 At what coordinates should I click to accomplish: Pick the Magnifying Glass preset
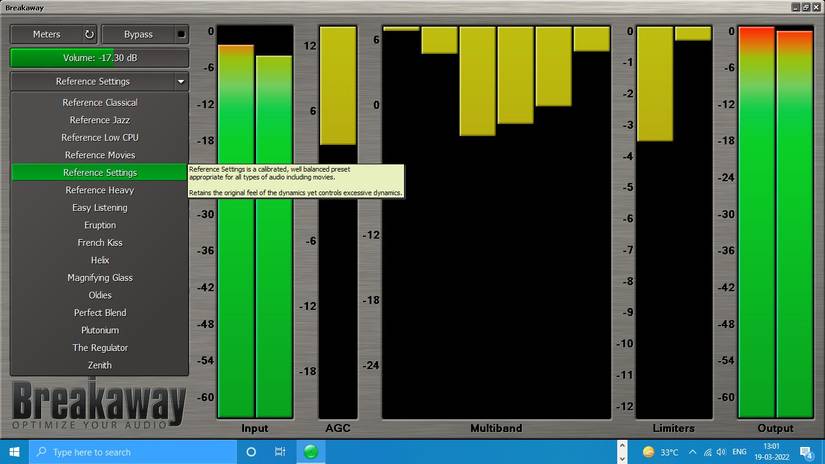[x=99, y=277]
